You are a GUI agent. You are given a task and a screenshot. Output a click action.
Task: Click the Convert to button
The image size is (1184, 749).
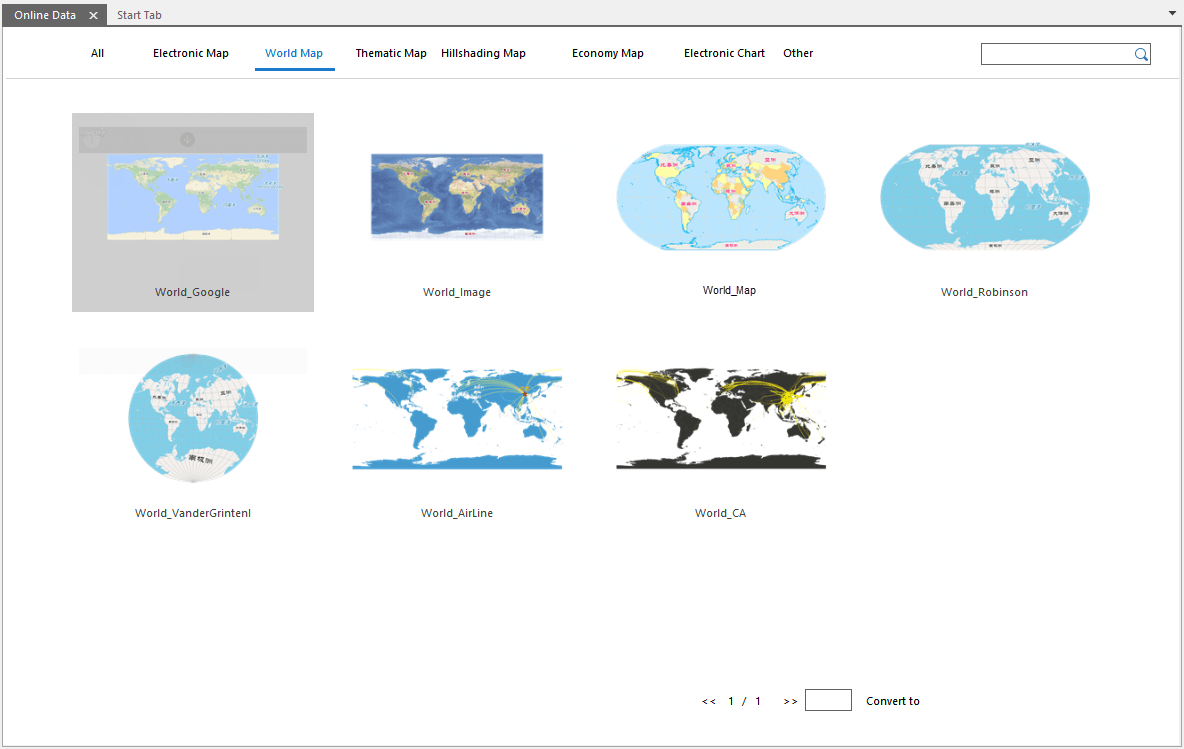[x=893, y=701]
